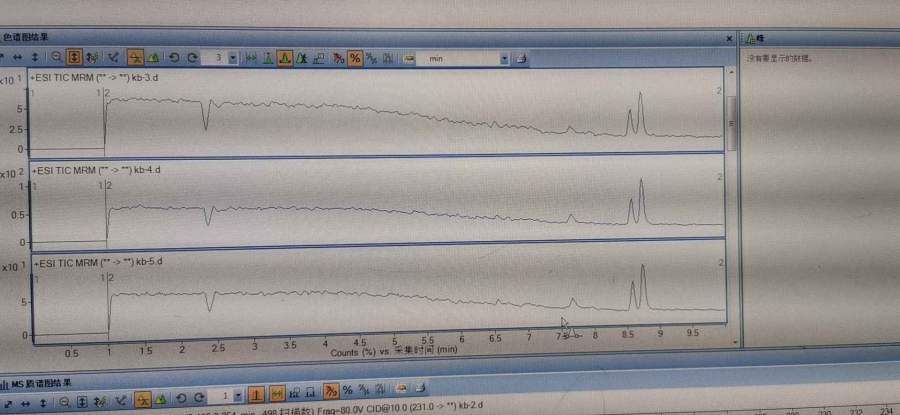Click horizontal autoscale arrow in chromatogram toolbar

[18, 57]
